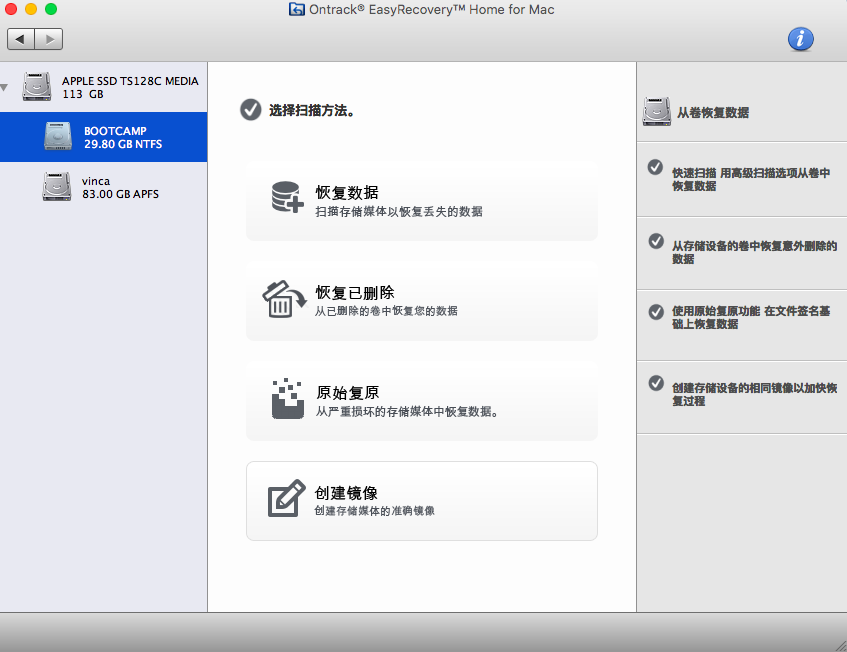The height and width of the screenshot is (652, 847).
Task: Toggle the checkmark beside 创建存储设备的相同镜像 step
Action: pos(656,384)
